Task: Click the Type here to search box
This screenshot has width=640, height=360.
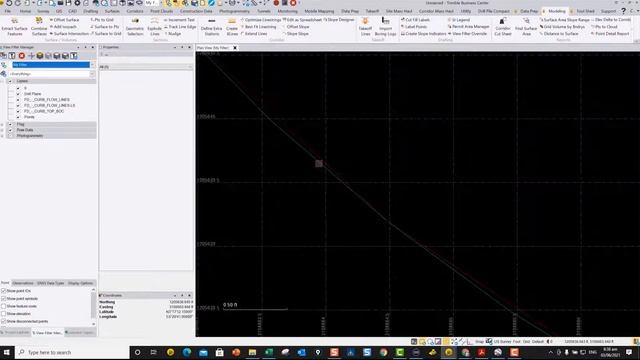Action: 72,352
